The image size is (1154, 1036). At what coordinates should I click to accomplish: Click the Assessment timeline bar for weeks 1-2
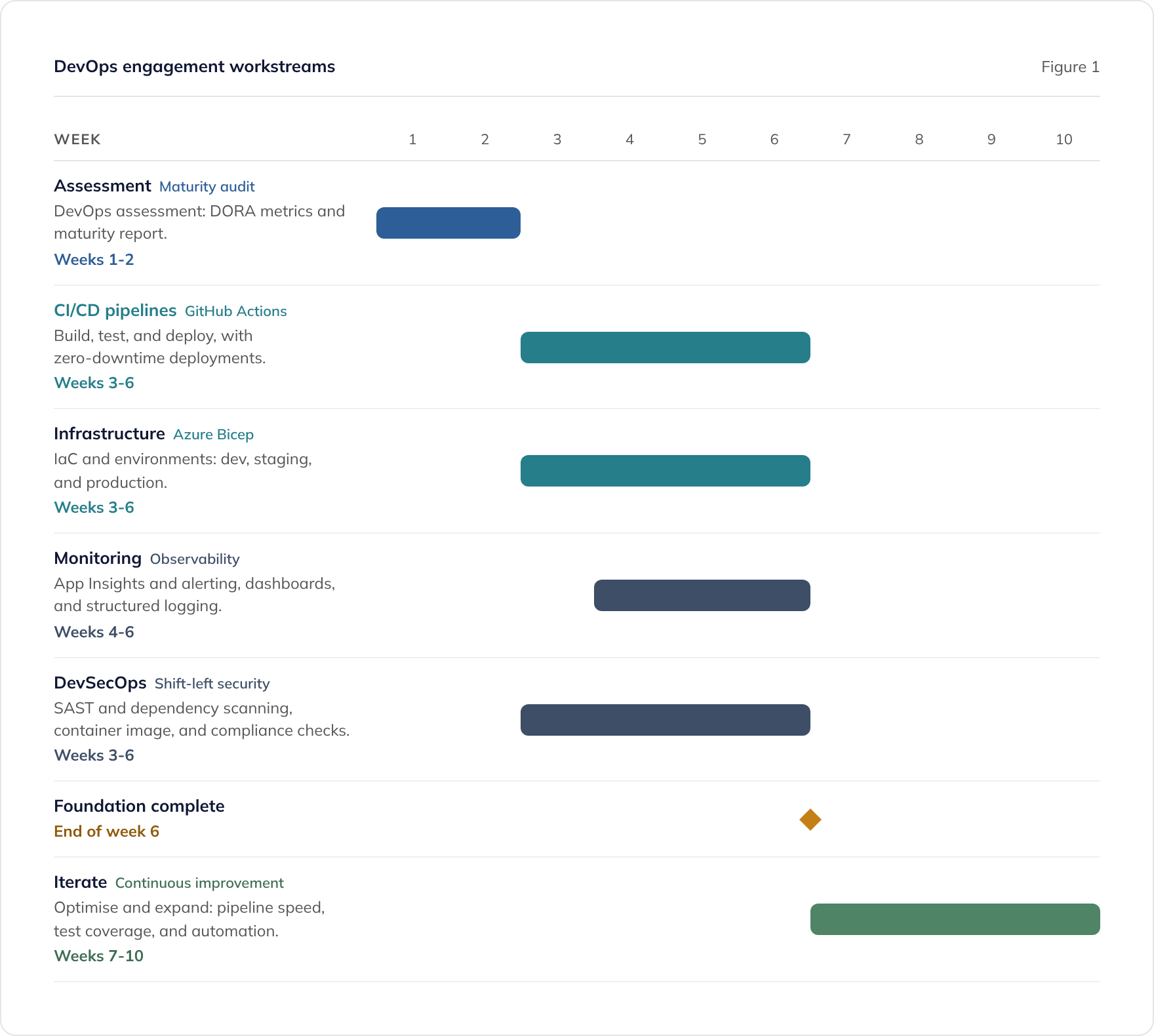(x=448, y=223)
